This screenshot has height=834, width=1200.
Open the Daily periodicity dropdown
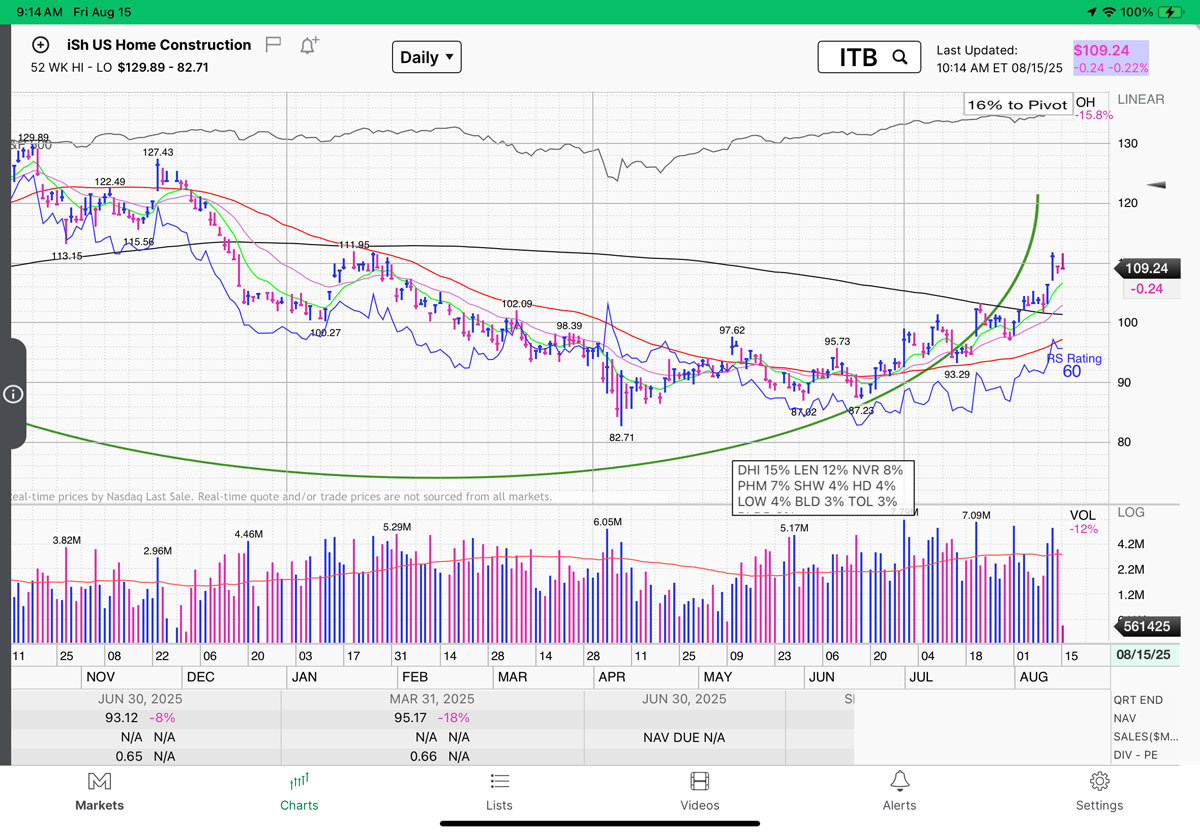(x=427, y=58)
